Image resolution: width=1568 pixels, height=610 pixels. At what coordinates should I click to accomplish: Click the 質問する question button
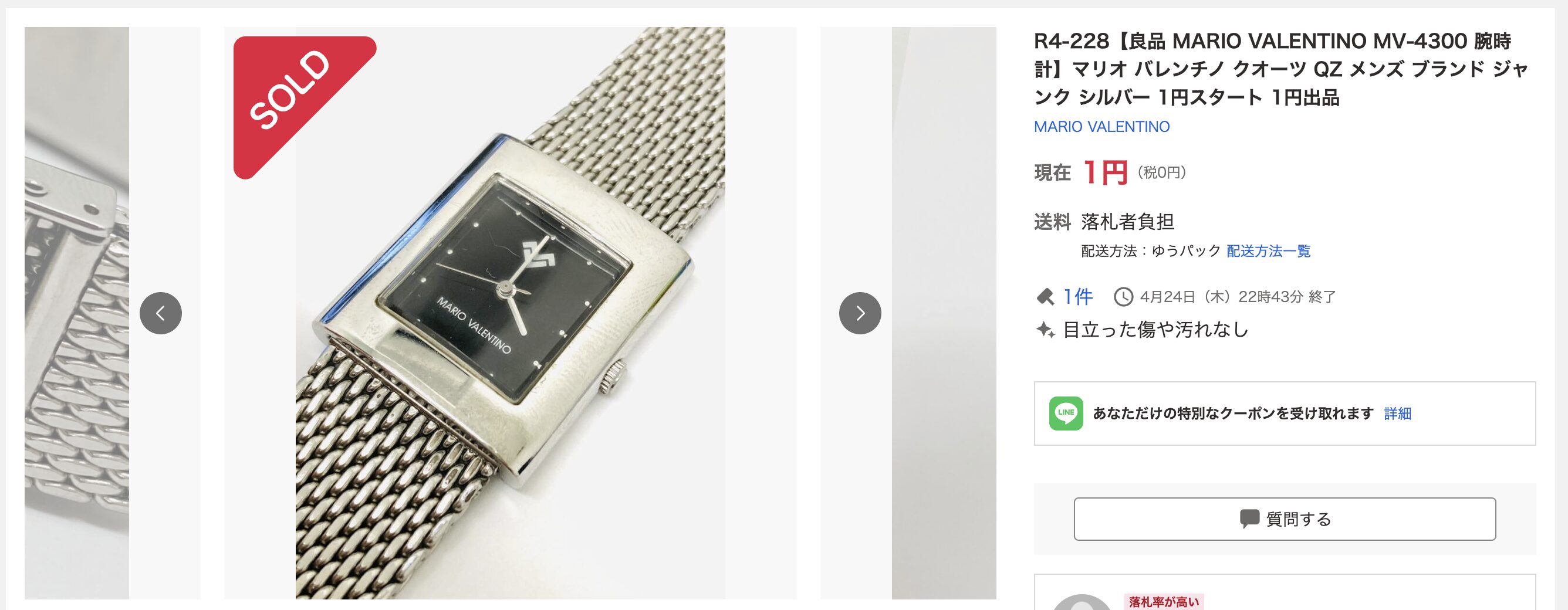click(1285, 518)
